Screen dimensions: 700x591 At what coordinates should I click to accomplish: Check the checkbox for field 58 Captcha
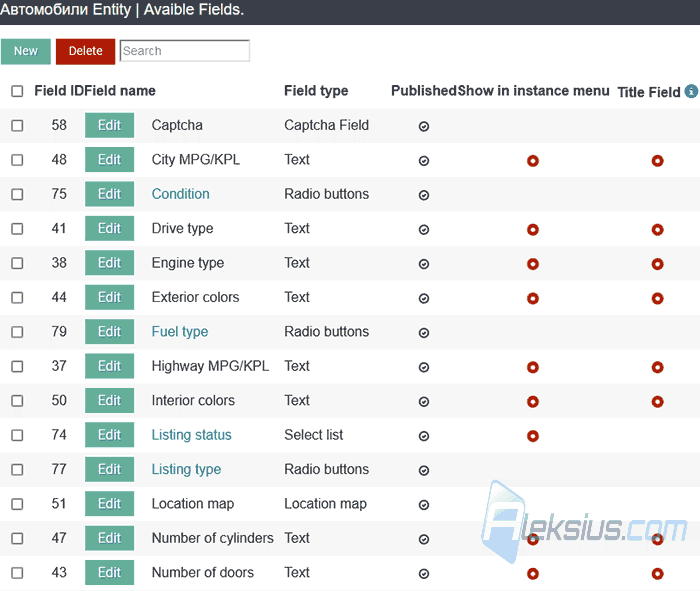pyautogui.click(x=17, y=125)
